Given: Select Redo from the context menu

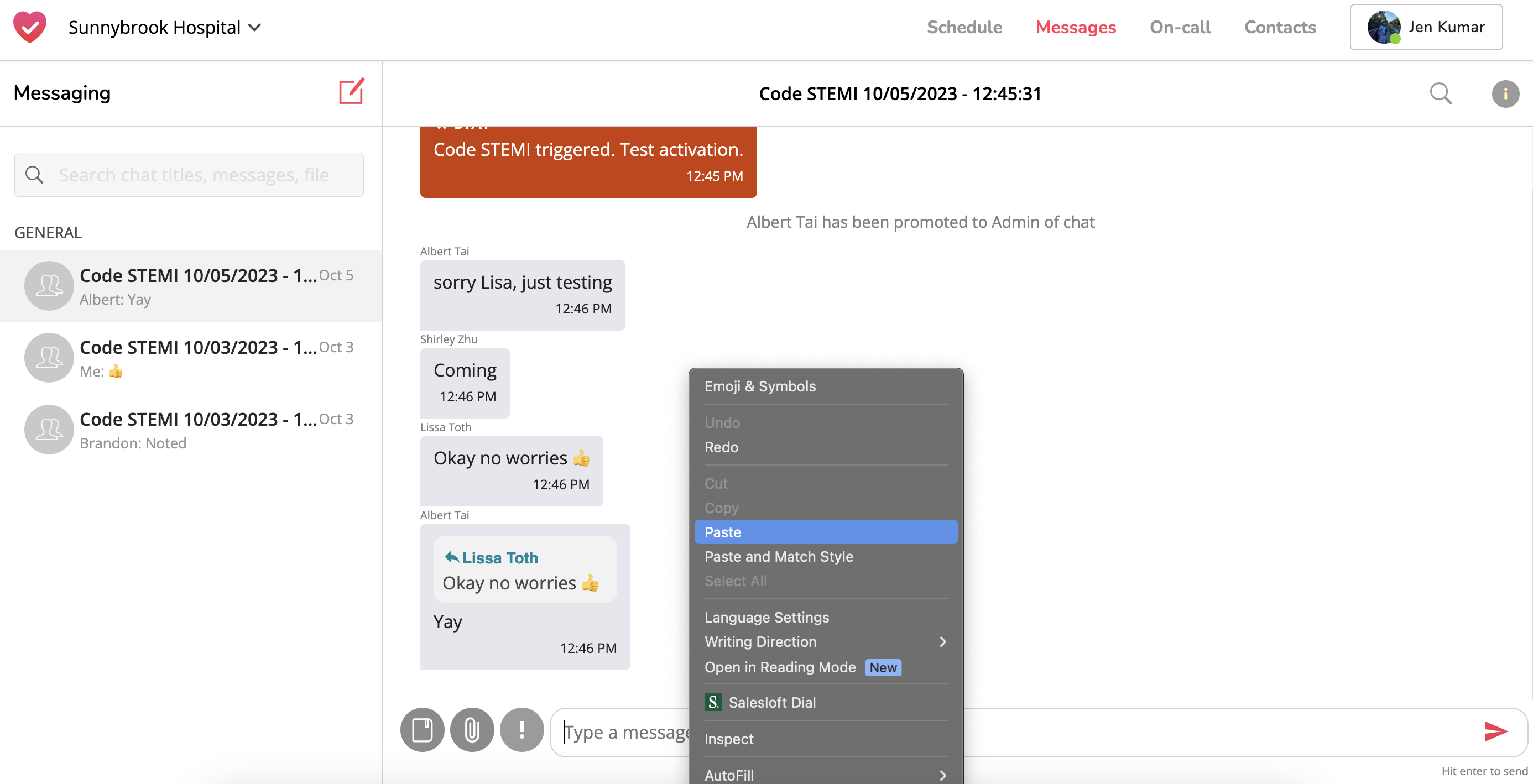Looking at the screenshot, I should (x=826, y=447).
